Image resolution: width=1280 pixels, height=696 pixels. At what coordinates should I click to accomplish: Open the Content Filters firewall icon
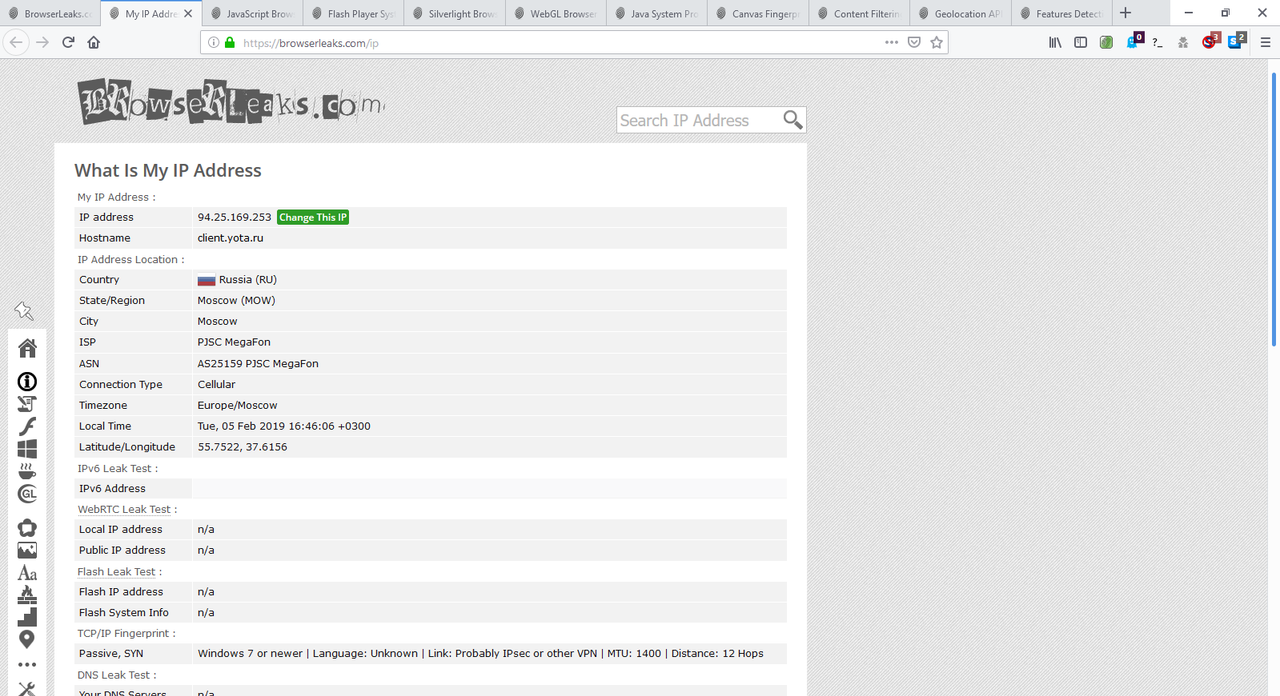point(27,595)
